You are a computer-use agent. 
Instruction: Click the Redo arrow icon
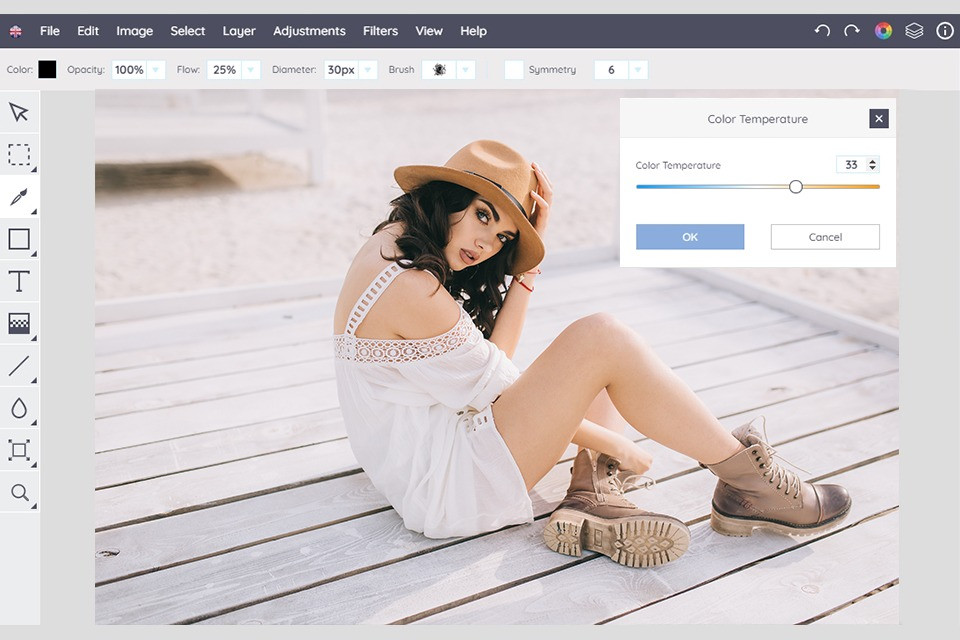[852, 31]
